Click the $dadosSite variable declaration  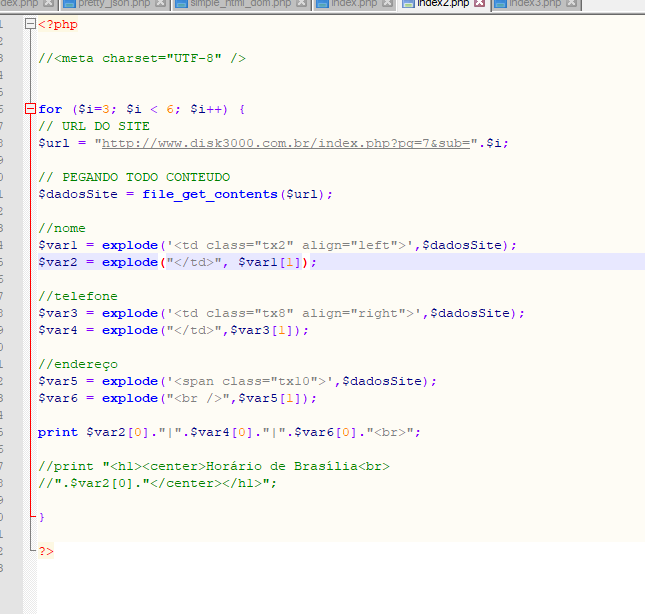(x=78, y=194)
